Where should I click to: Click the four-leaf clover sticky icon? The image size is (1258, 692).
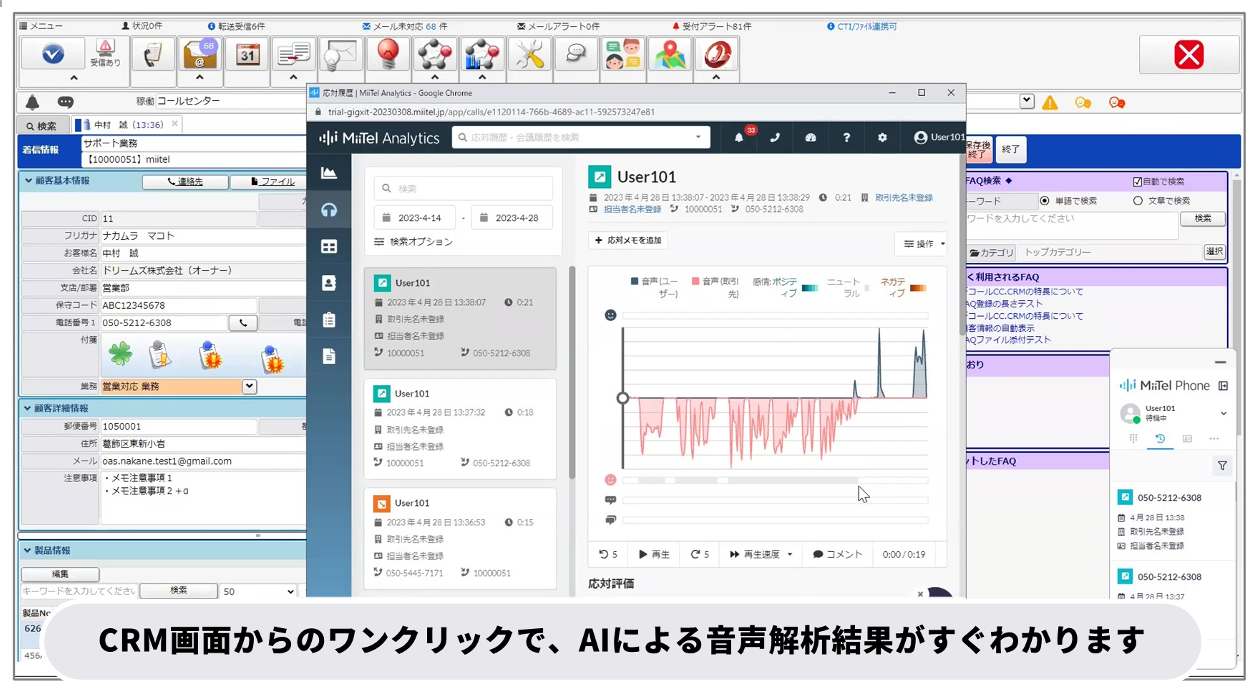[121, 355]
